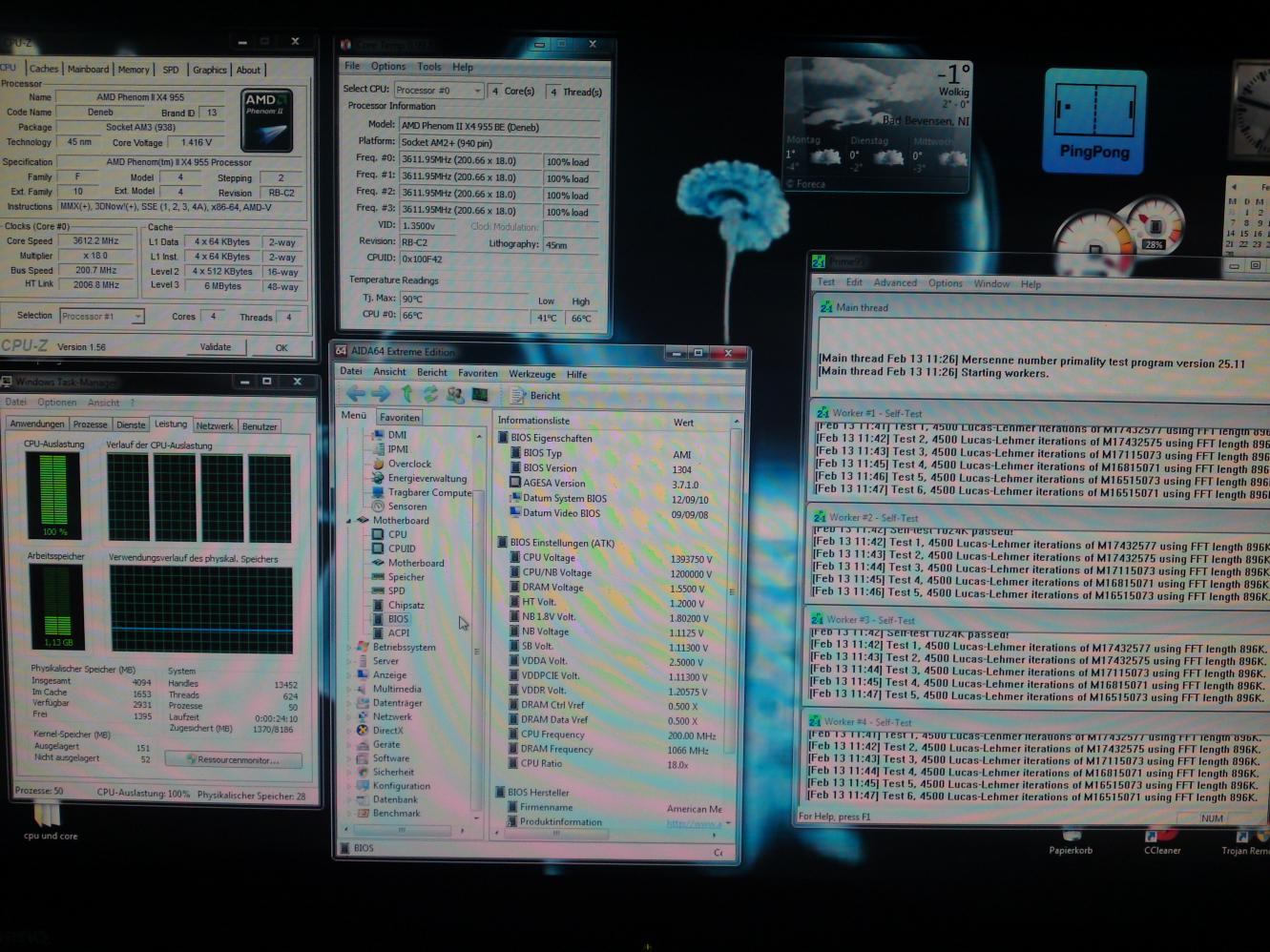Open Core Temp Tools menu
The image size is (1270, 952).
[429, 67]
